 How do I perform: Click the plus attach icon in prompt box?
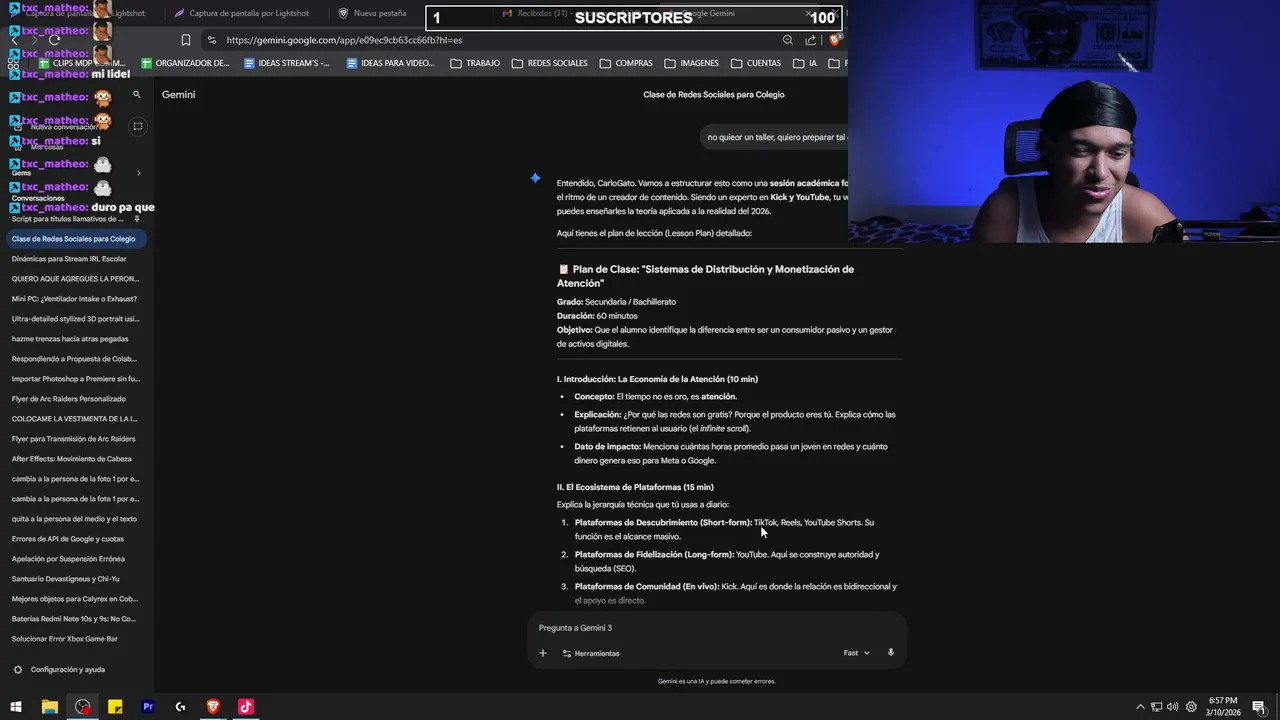coord(543,653)
